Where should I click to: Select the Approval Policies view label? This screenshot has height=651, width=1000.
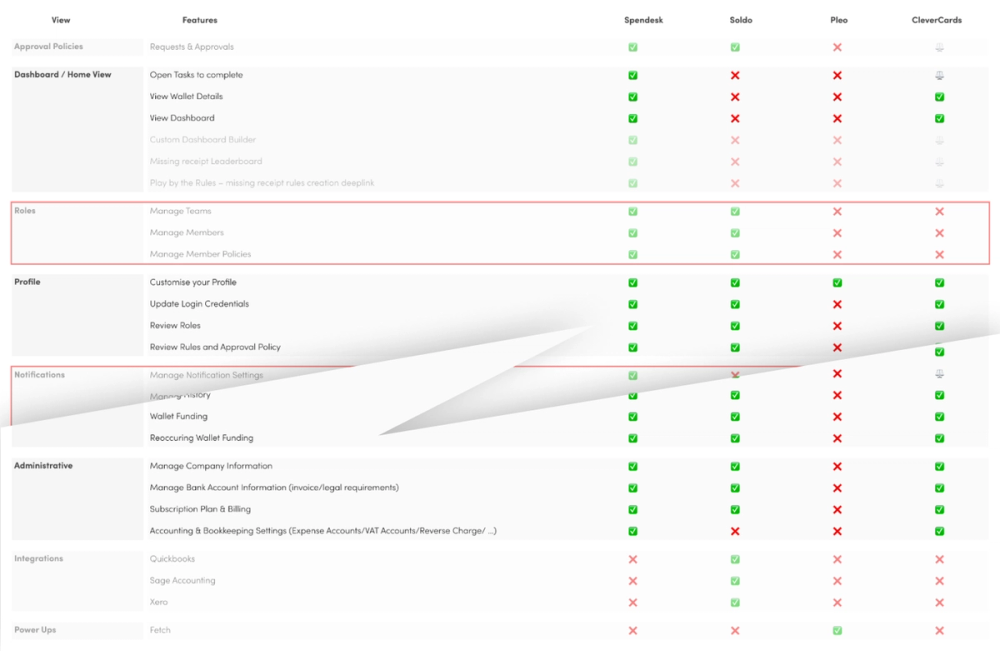pos(48,47)
